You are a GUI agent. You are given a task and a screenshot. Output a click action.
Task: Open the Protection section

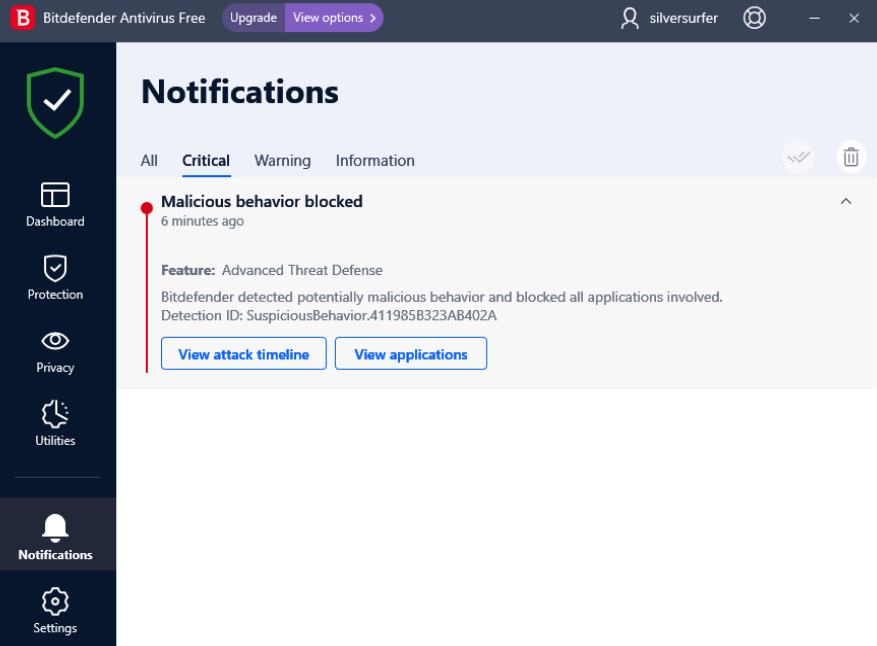click(x=55, y=277)
